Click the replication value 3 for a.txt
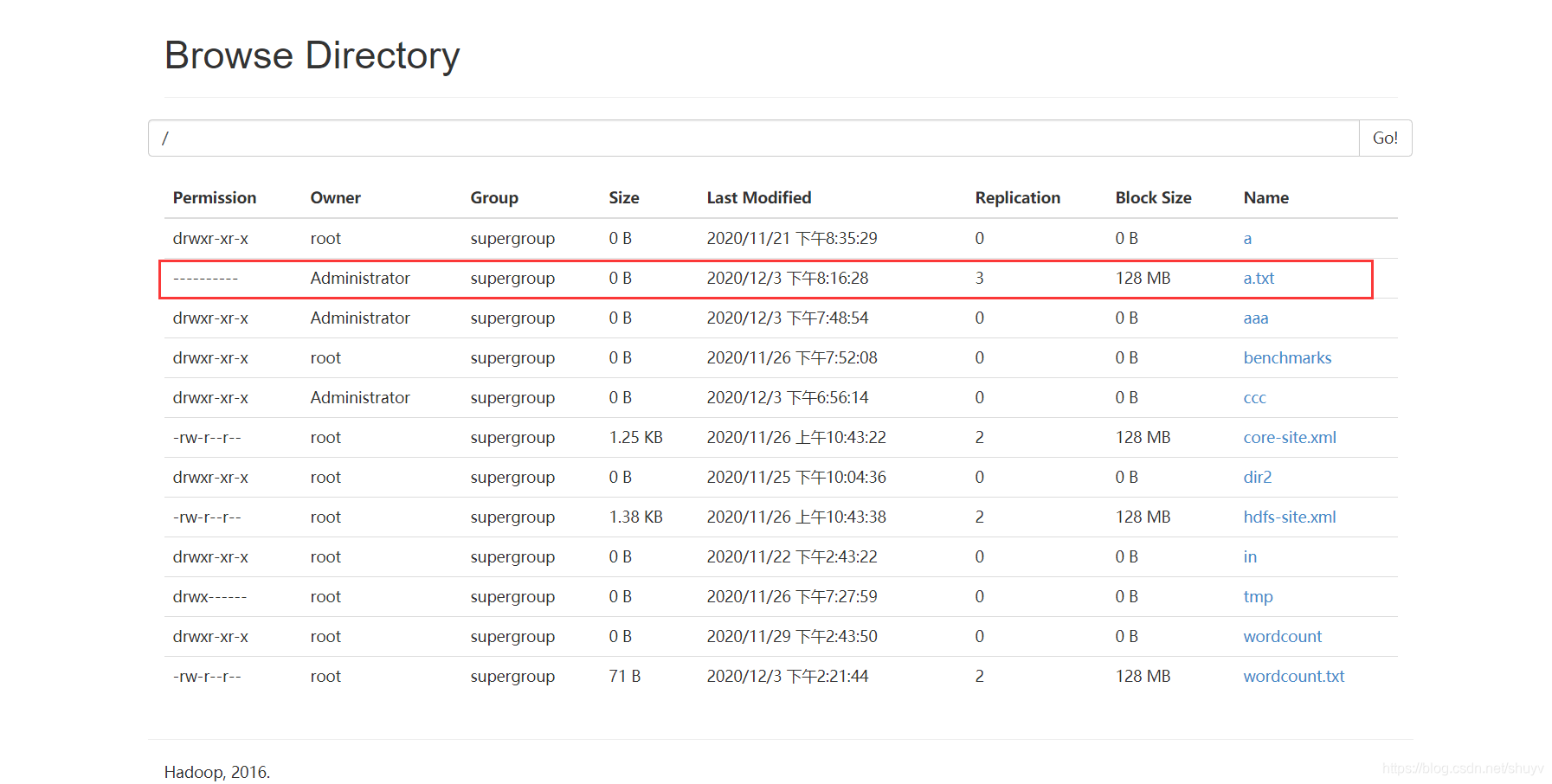This screenshot has width=1552, height=784. point(980,279)
